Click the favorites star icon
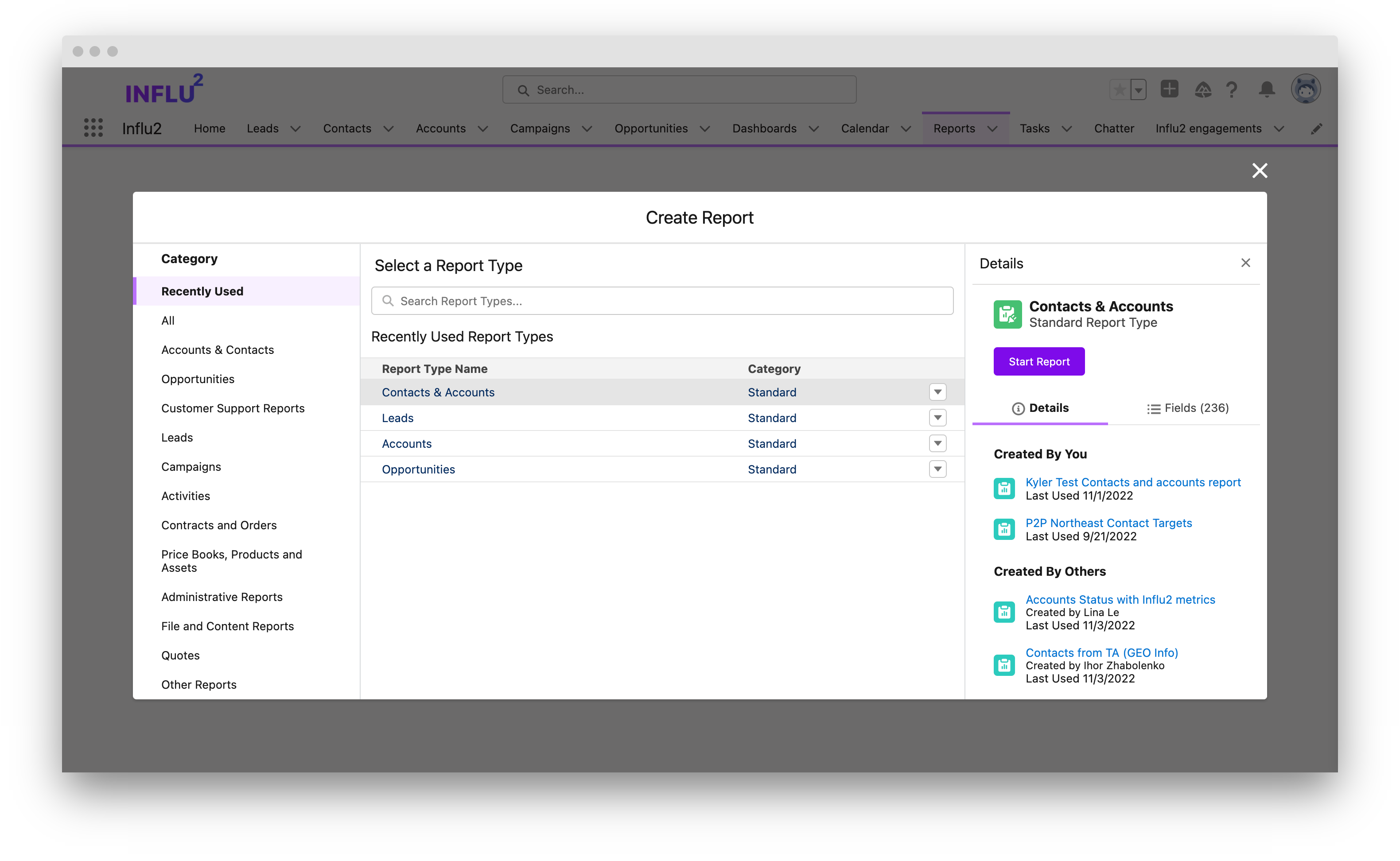 pyautogui.click(x=1119, y=89)
